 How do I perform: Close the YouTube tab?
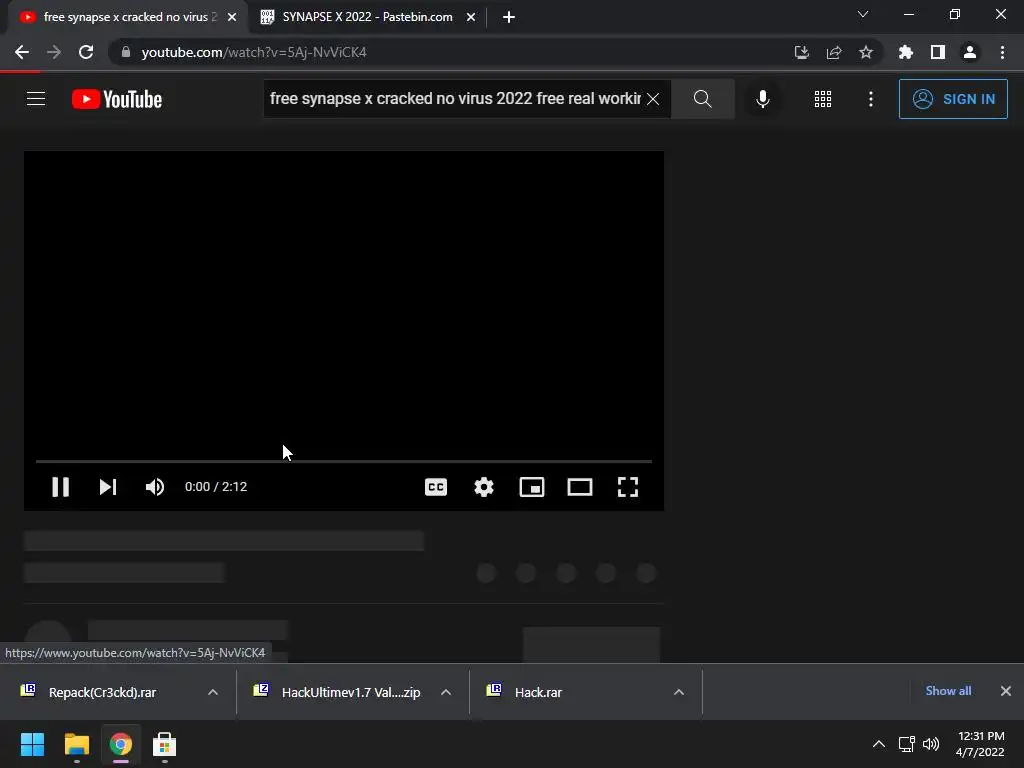coord(232,18)
